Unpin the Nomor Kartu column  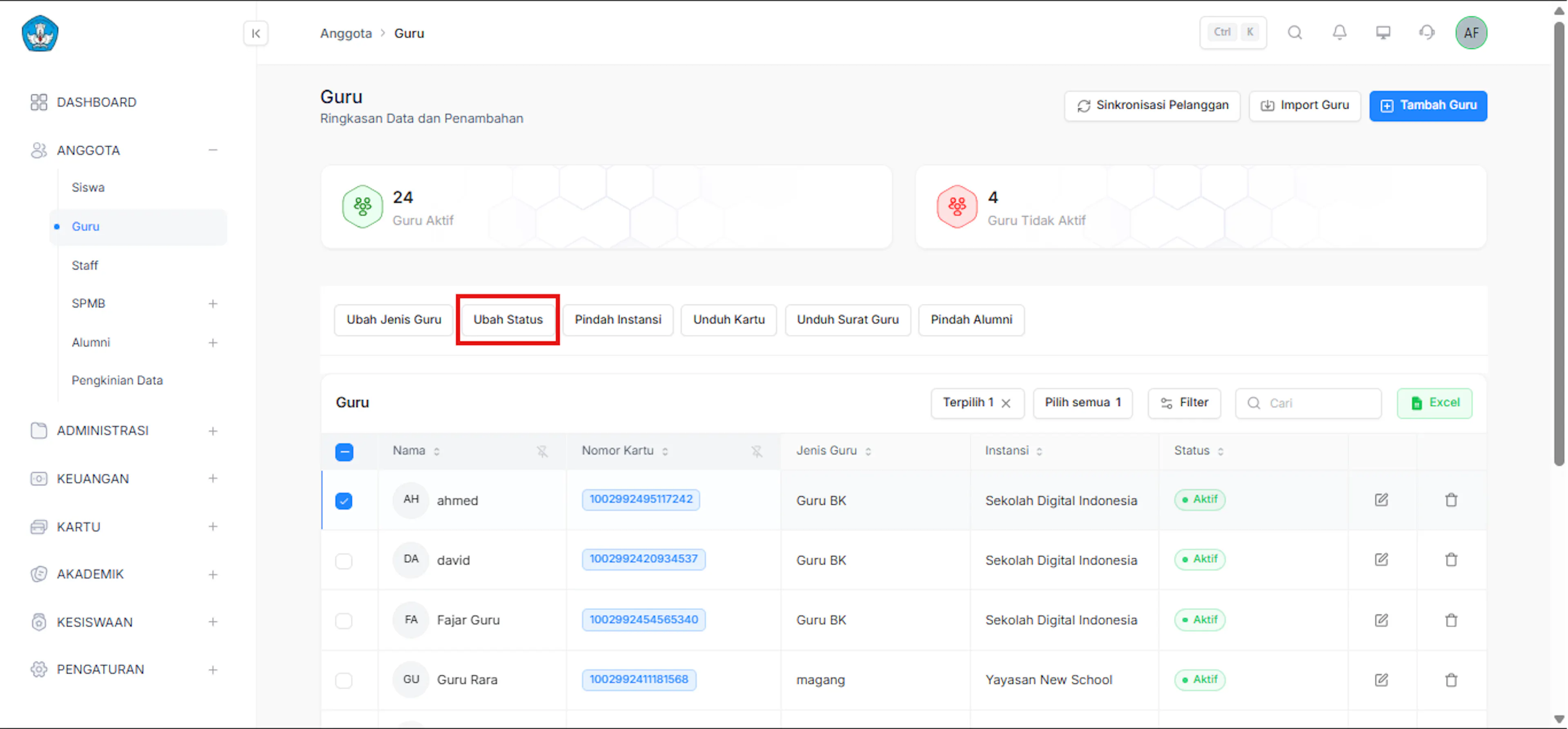click(756, 451)
